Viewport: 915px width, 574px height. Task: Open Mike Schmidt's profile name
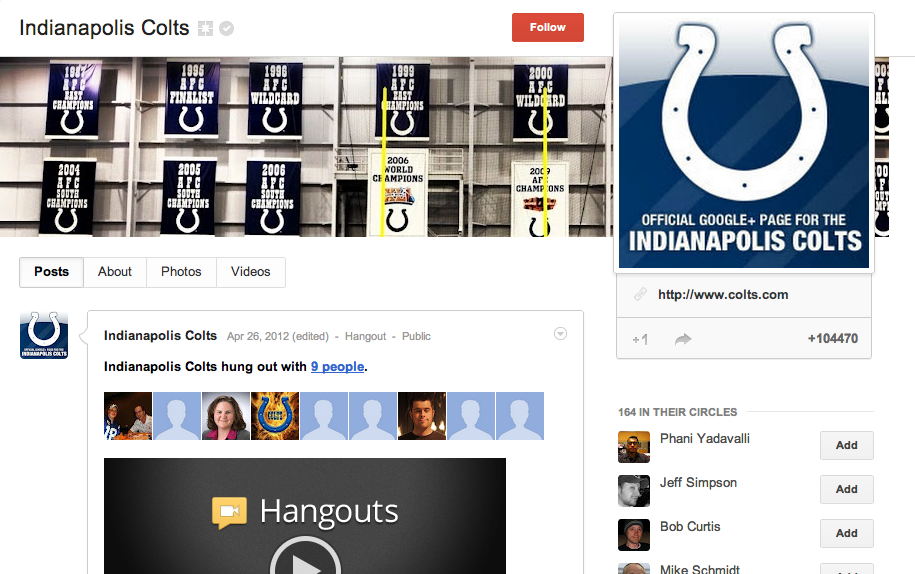699,569
